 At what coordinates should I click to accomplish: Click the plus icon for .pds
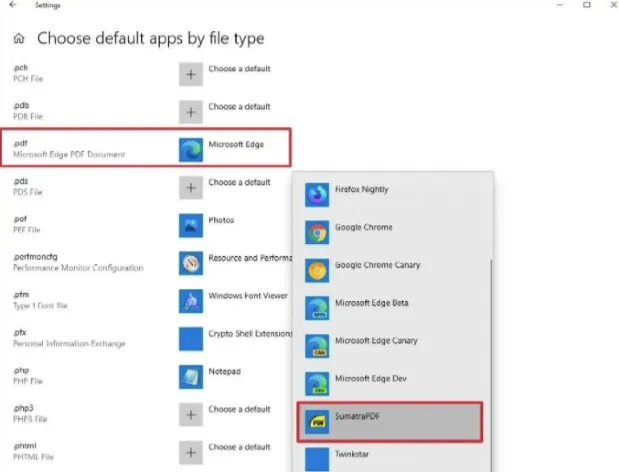point(191,188)
